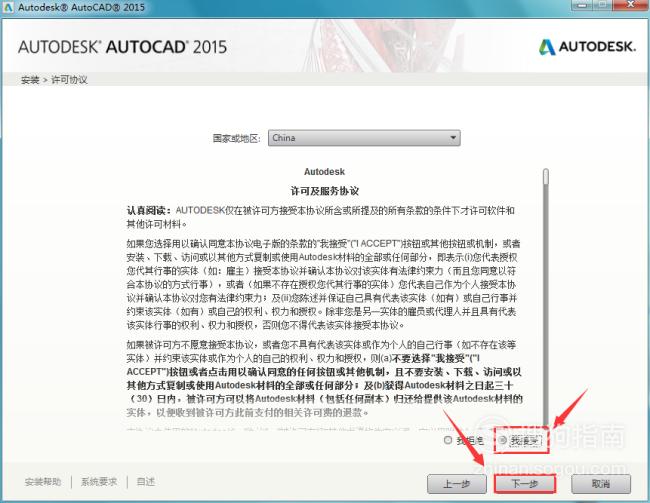Viewport: 650px width, 503px height.
Task: Click the AutoCAD icon in the title bar
Action: click(x=8, y=7)
